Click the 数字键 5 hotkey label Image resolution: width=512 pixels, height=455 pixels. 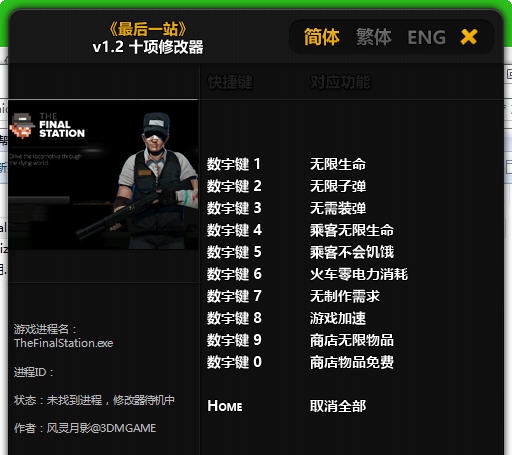234,252
